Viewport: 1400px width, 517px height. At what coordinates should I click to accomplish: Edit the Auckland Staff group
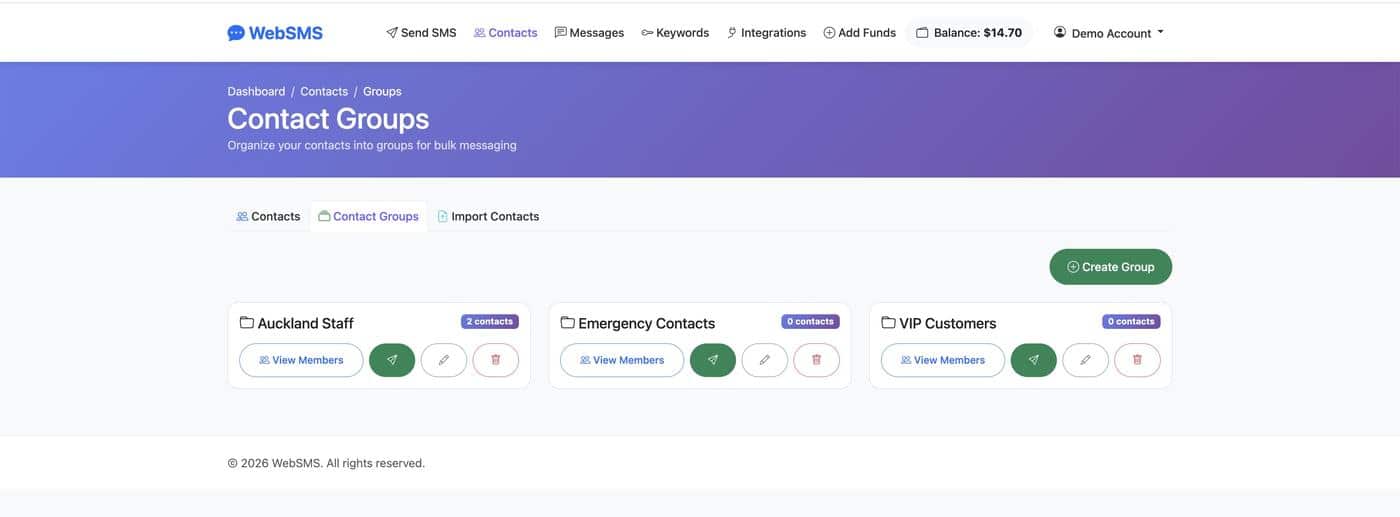click(x=444, y=360)
